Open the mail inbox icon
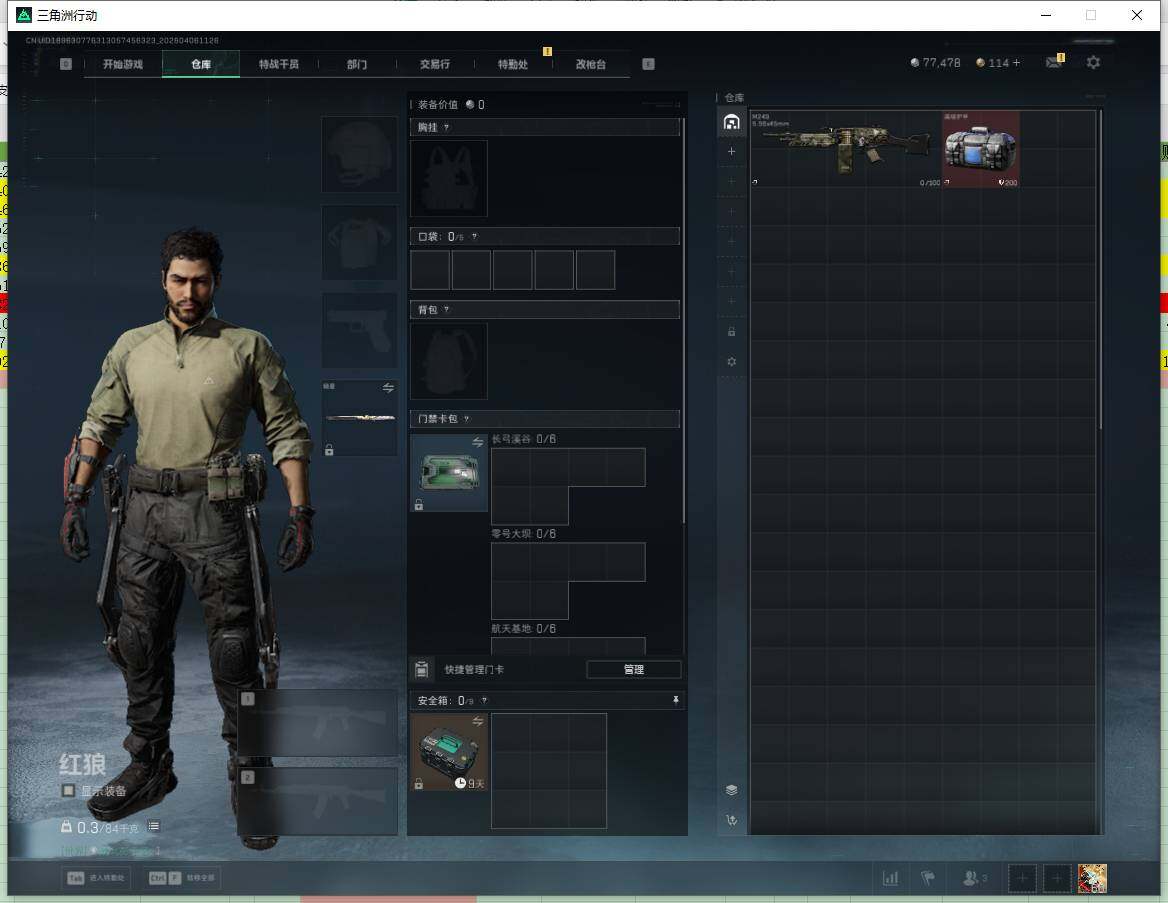The image size is (1168, 903). pyautogui.click(x=1053, y=63)
